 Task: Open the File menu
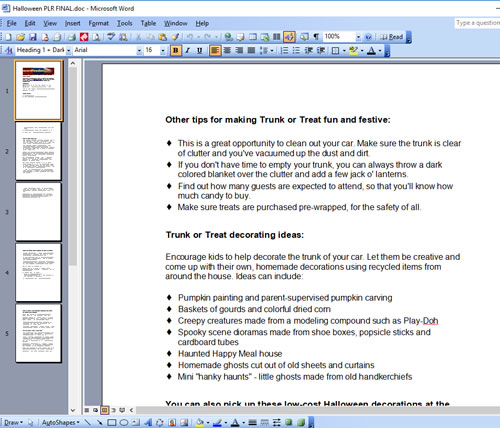pyautogui.click(x=11, y=23)
